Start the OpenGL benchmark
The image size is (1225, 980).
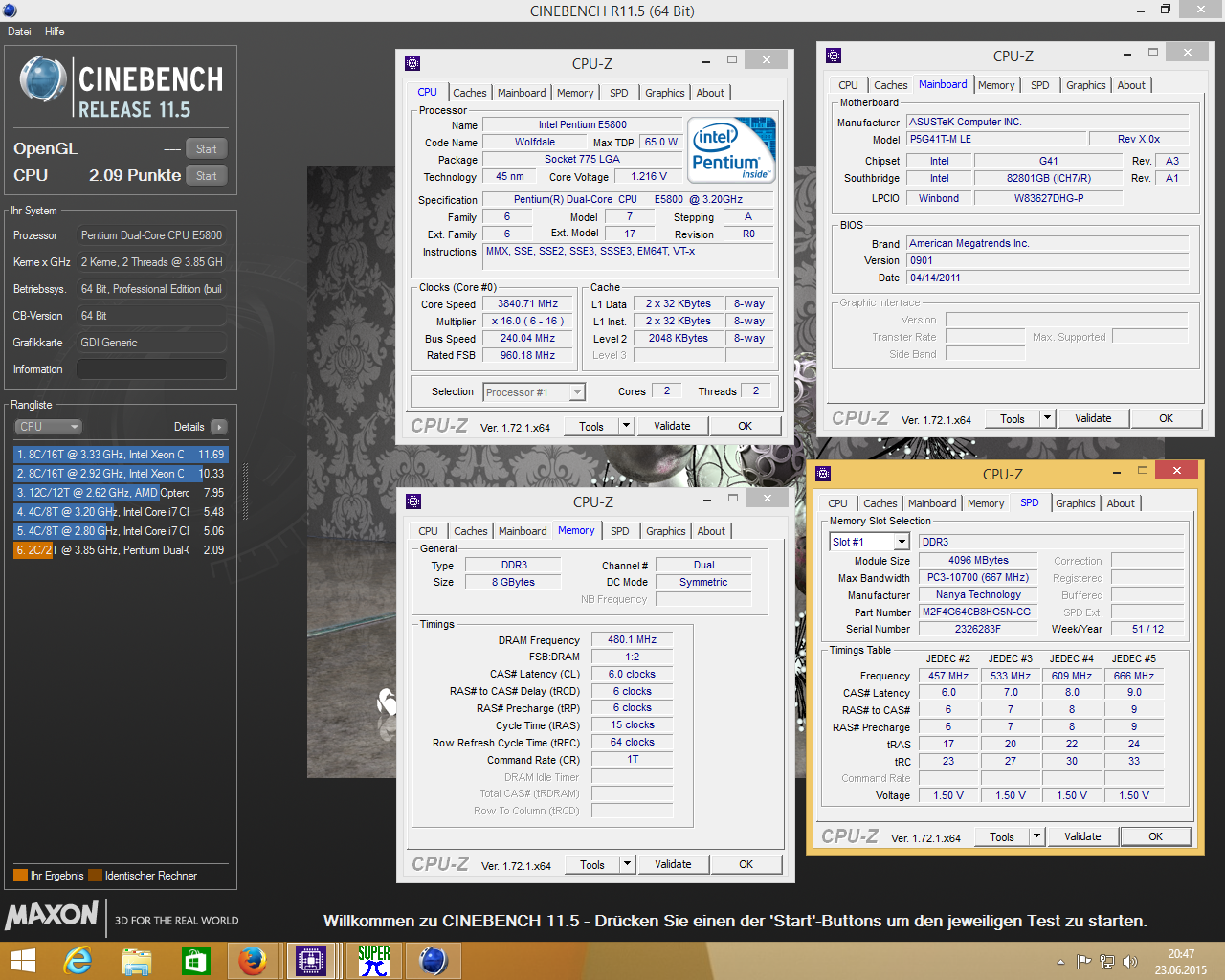click(x=207, y=148)
